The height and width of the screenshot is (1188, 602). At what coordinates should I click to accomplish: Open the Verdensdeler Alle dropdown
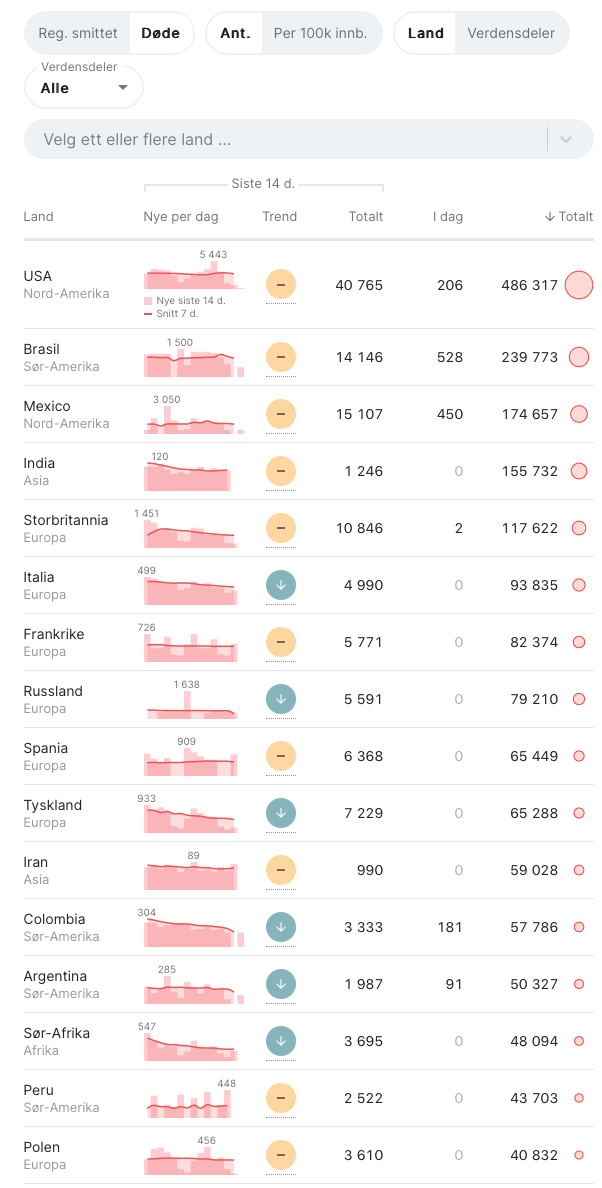point(84,87)
